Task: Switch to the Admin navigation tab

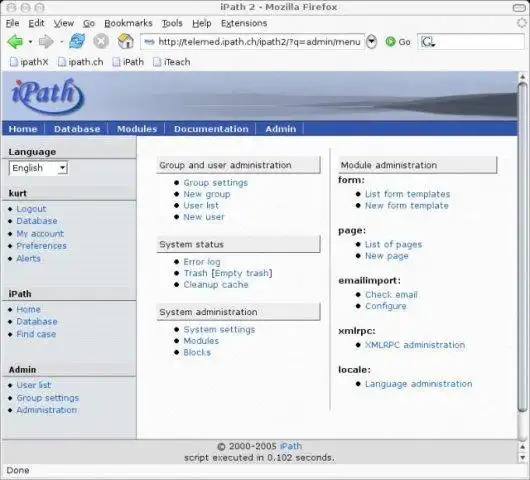Action: pyautogui.click(x=281, y=129)
